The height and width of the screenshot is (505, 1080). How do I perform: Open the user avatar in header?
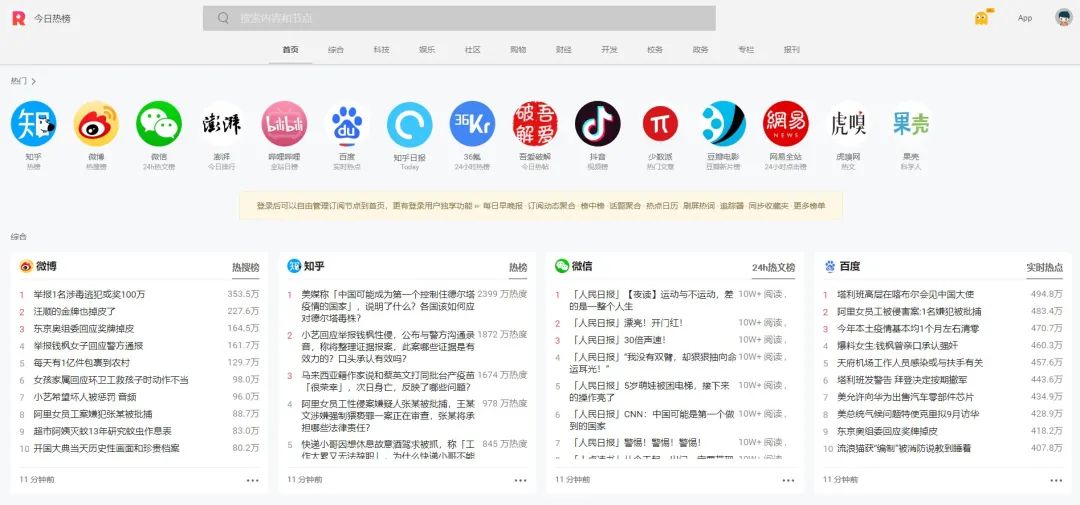tap(1063, 18)
